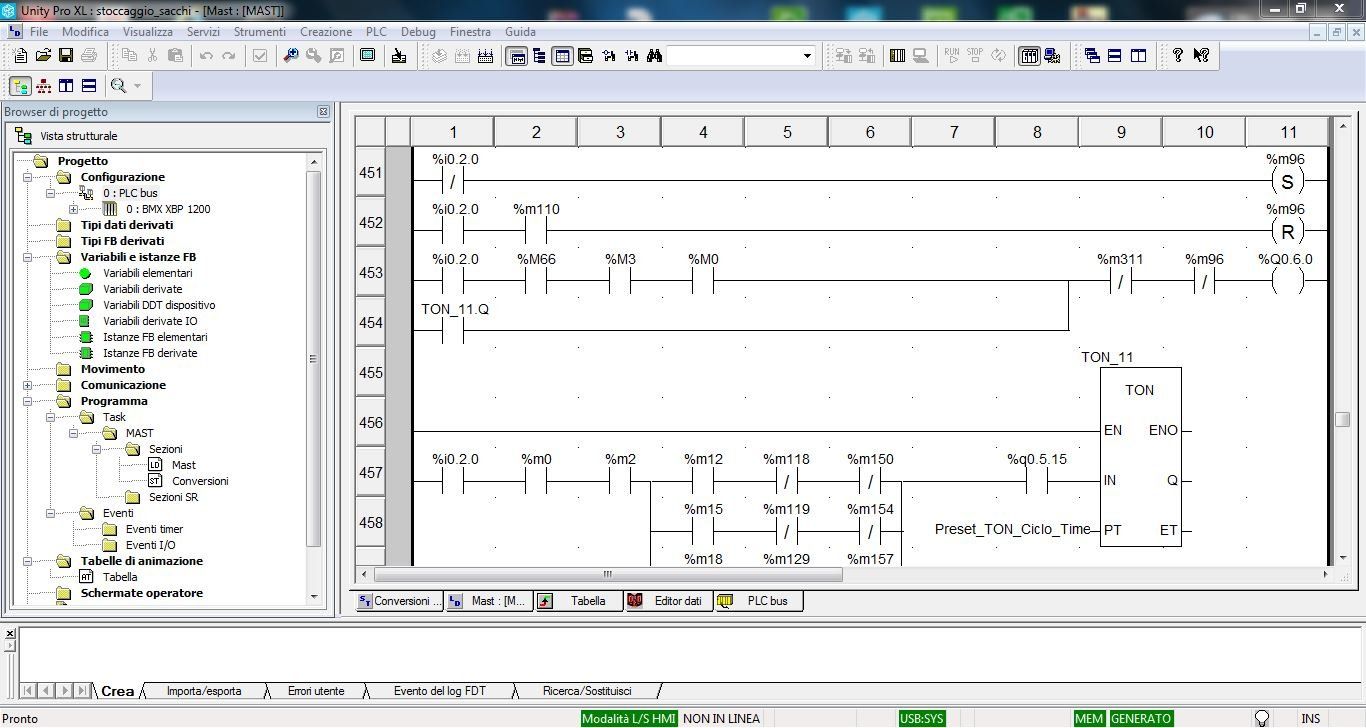Click the zoom-in magnifier toolbar icon

291,56
